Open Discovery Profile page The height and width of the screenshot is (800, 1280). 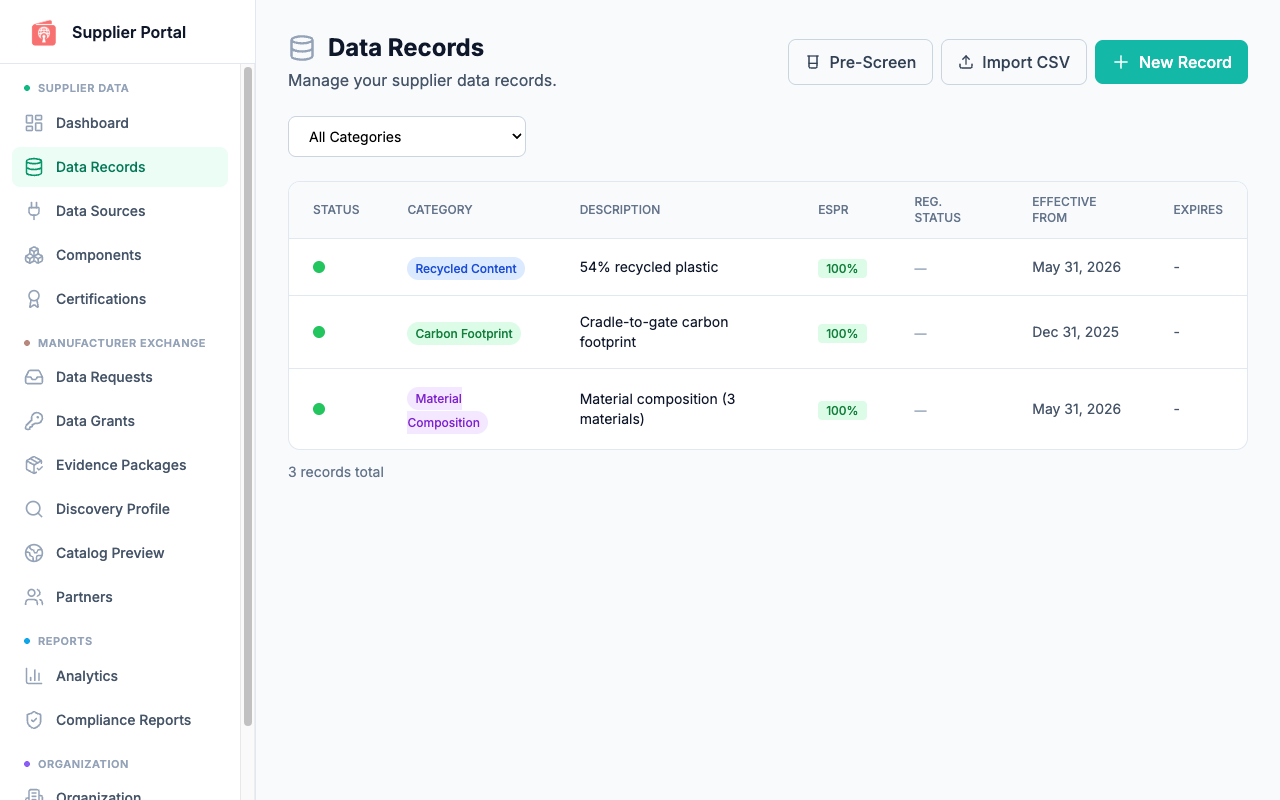tap(120, 509)
